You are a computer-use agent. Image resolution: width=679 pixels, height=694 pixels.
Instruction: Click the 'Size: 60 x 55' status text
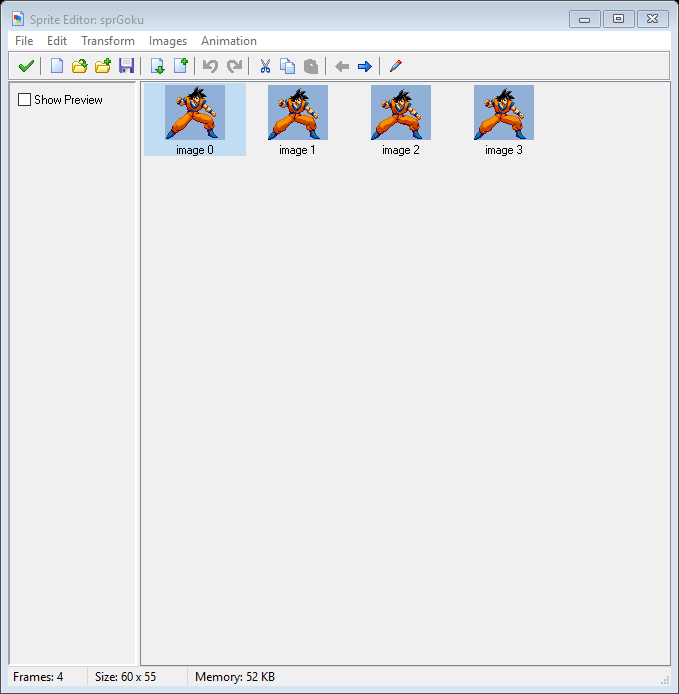pos(125,677)
